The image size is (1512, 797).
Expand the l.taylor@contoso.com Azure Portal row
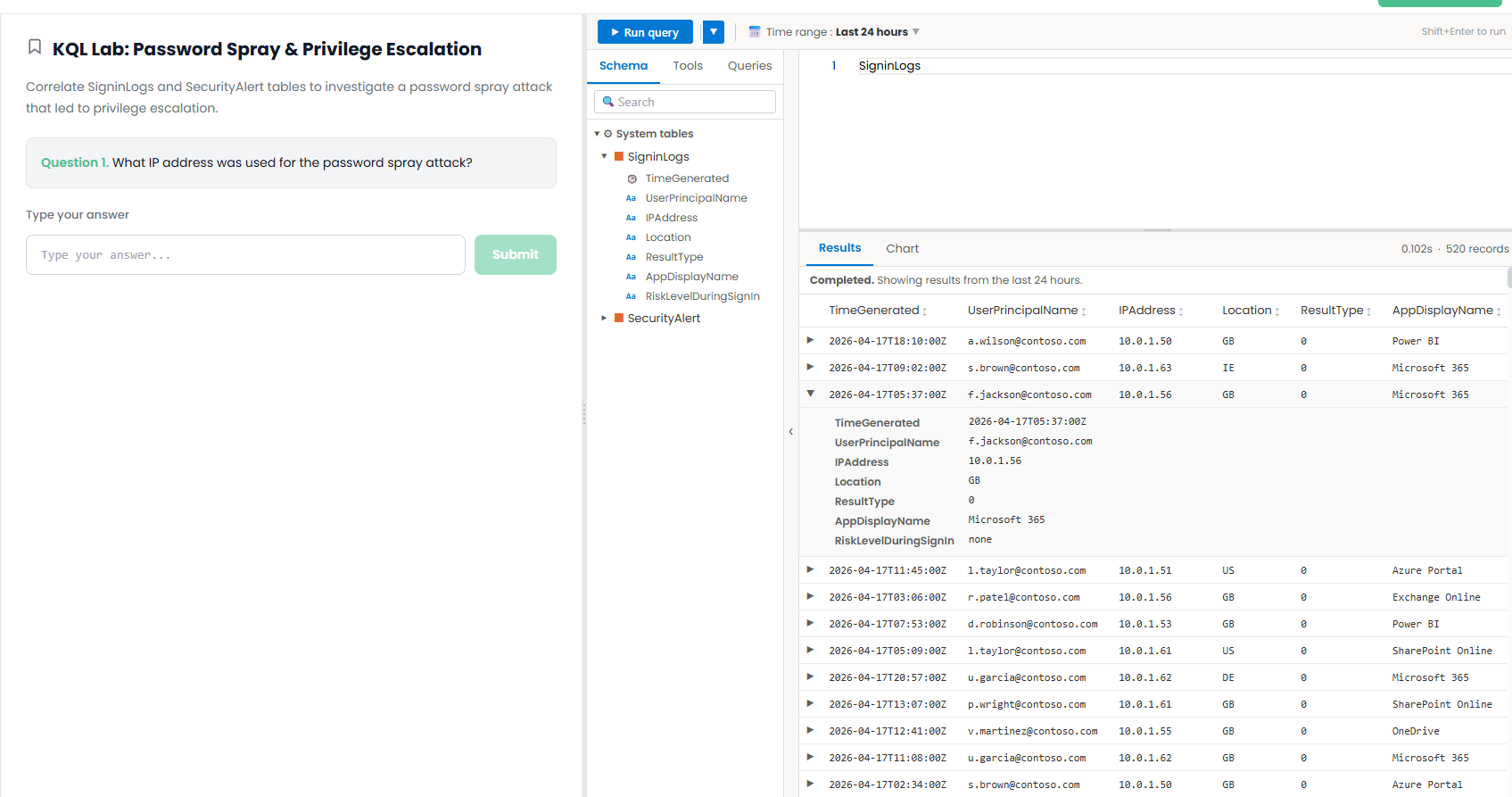tap(810, 569)
